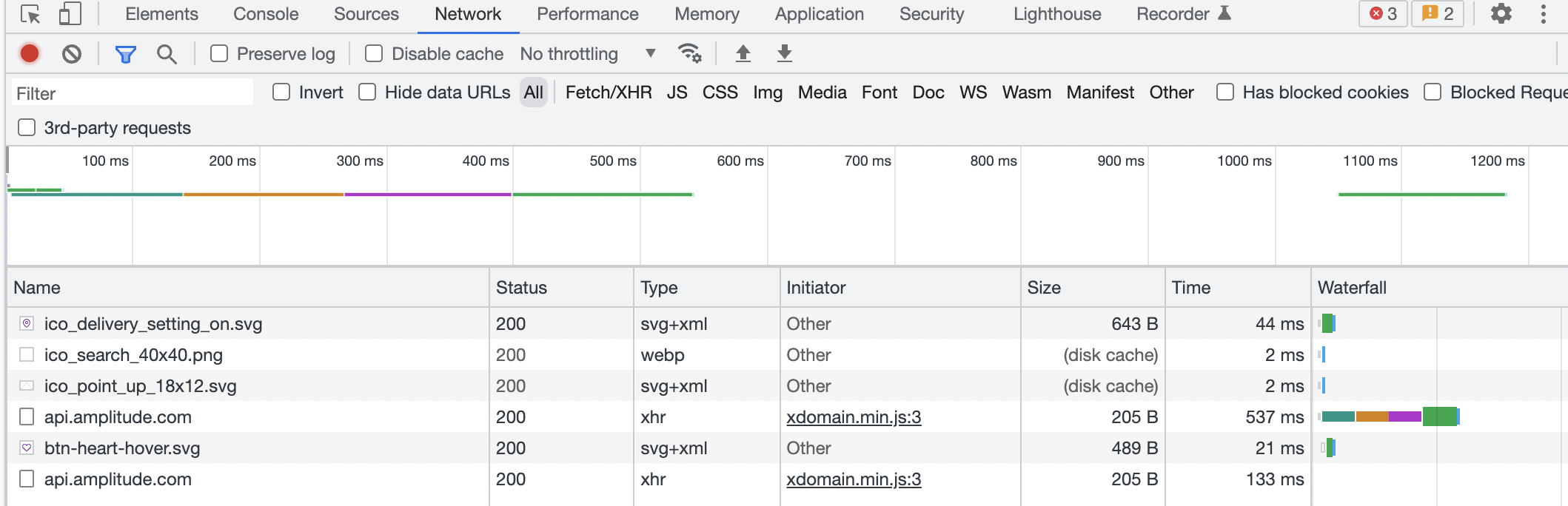This screenshot has height=506, width=1568.
Task: Filter requests by Fetch/XHR
Action: [608, 92]
